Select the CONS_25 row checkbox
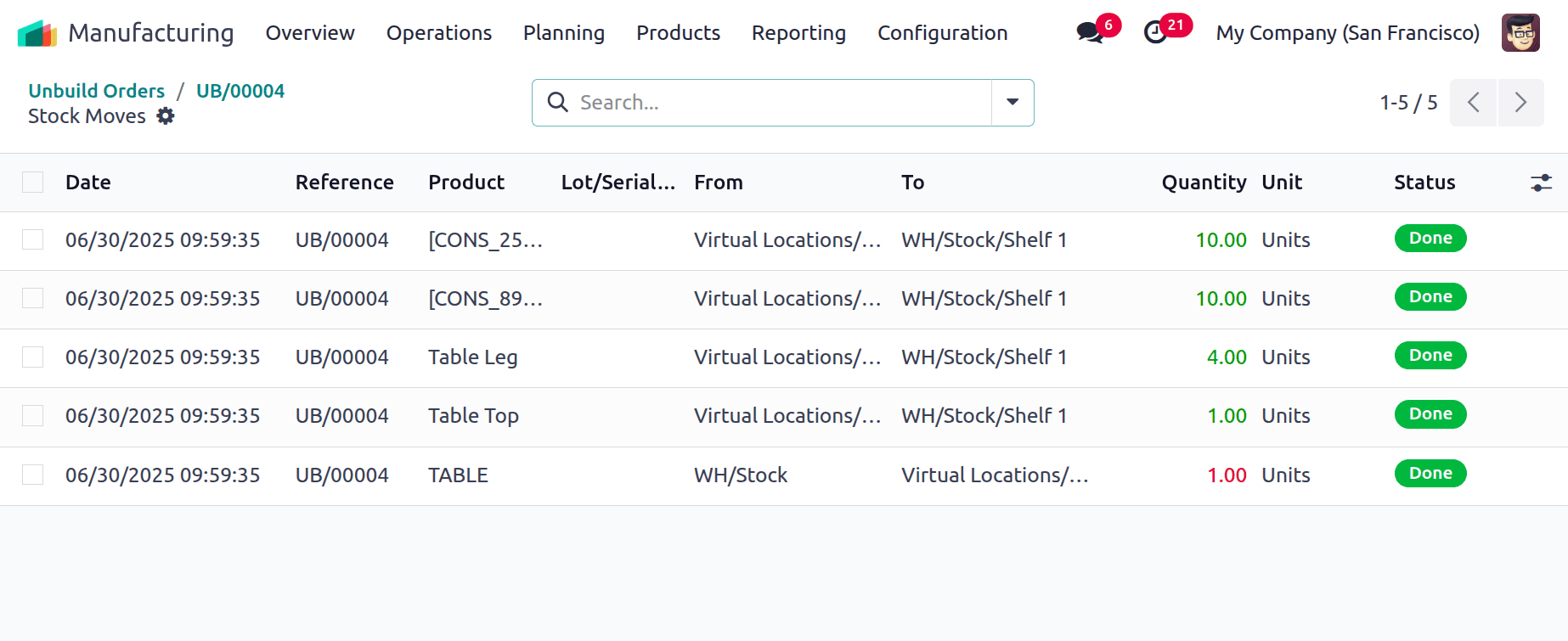Image resolution: width=1568 pixels, height=641 pixels. point(32,240)
